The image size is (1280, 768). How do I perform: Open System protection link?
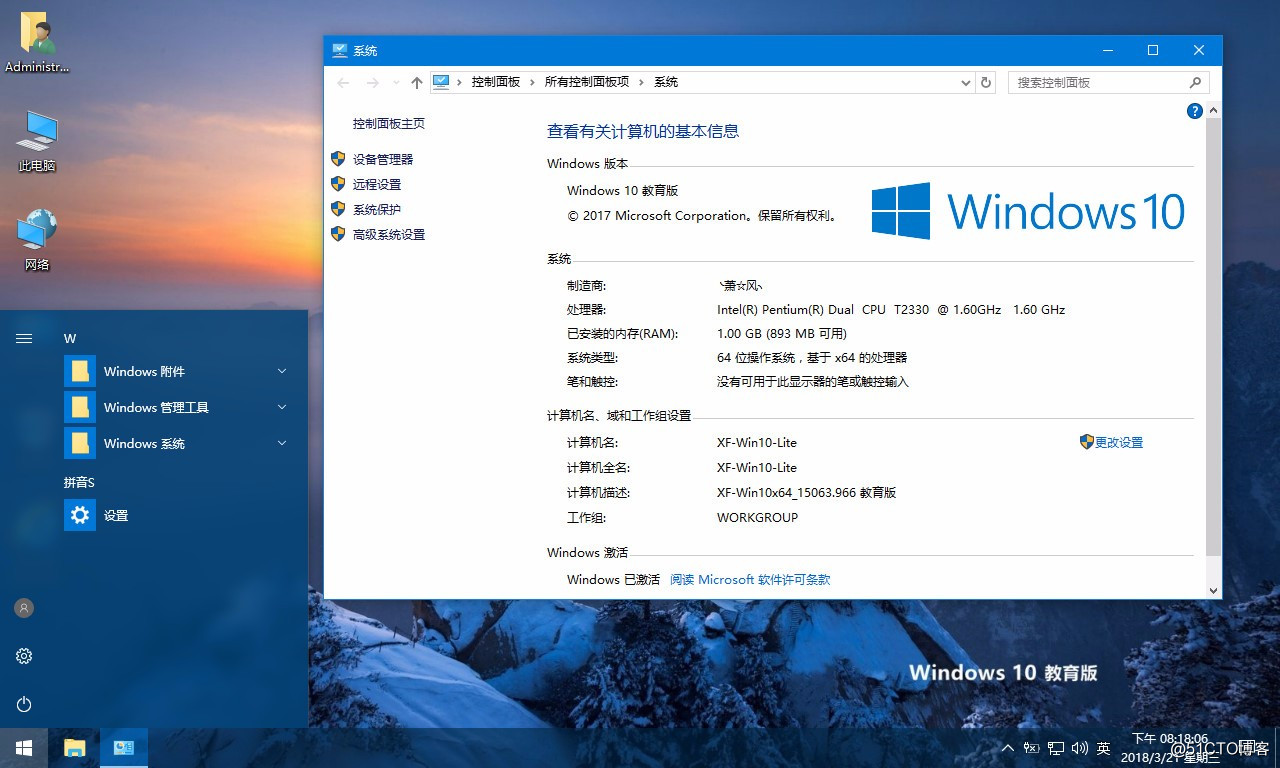[377, 209]
